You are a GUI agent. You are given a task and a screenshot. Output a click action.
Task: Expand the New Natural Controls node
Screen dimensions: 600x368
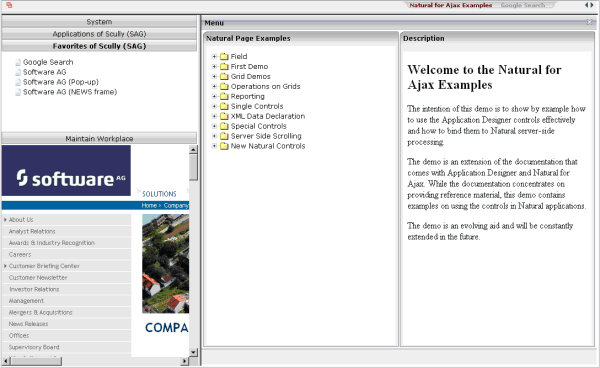click(214, 146)
